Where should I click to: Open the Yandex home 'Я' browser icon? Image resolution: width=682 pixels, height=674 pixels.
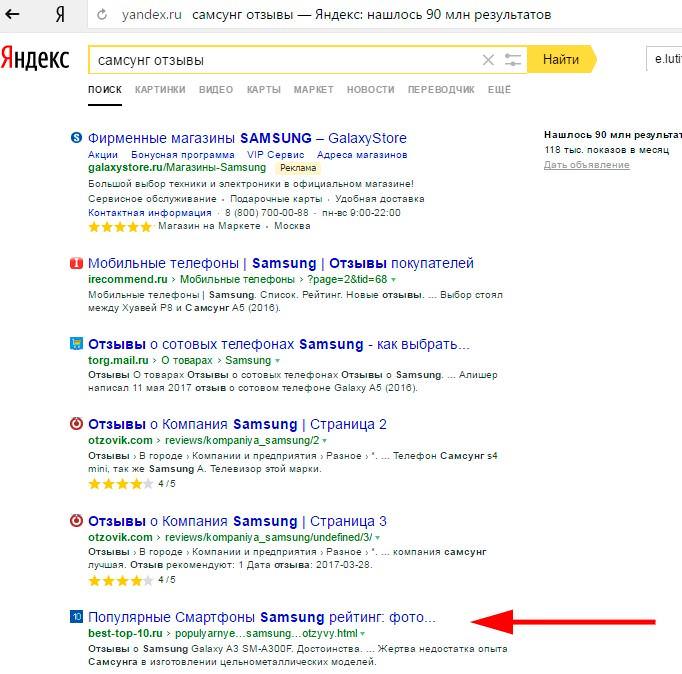[60, 14]
